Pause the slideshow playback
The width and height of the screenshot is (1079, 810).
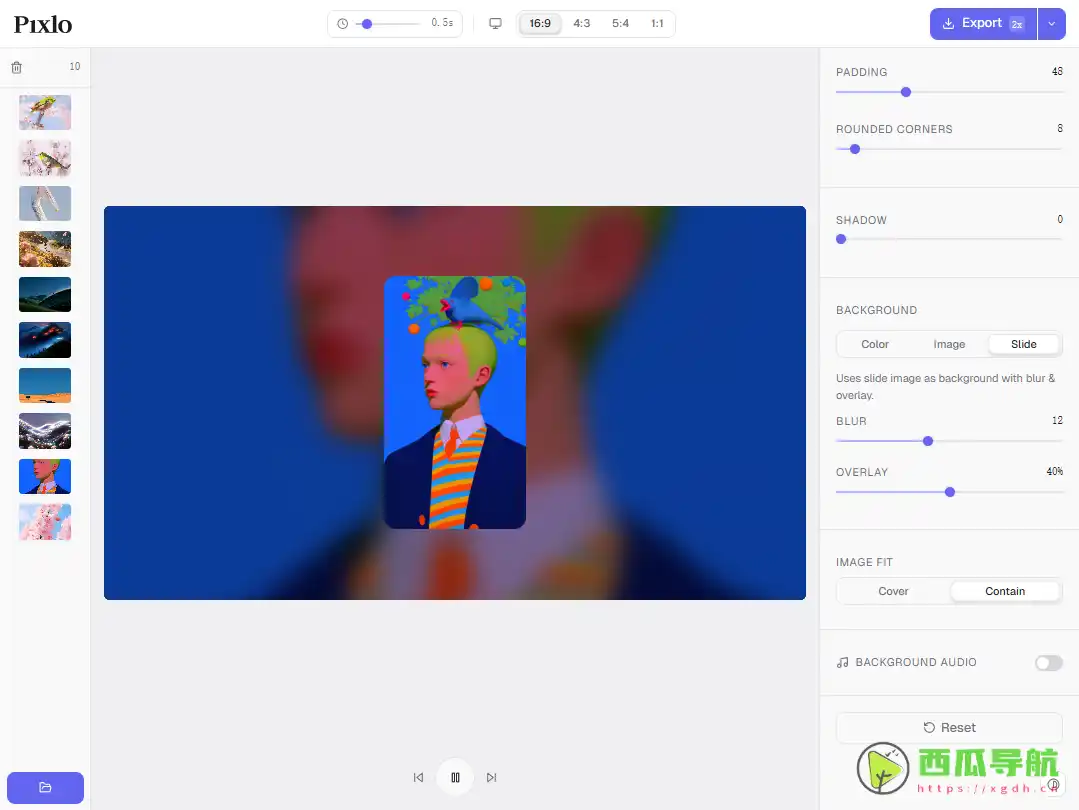point(455,777)
